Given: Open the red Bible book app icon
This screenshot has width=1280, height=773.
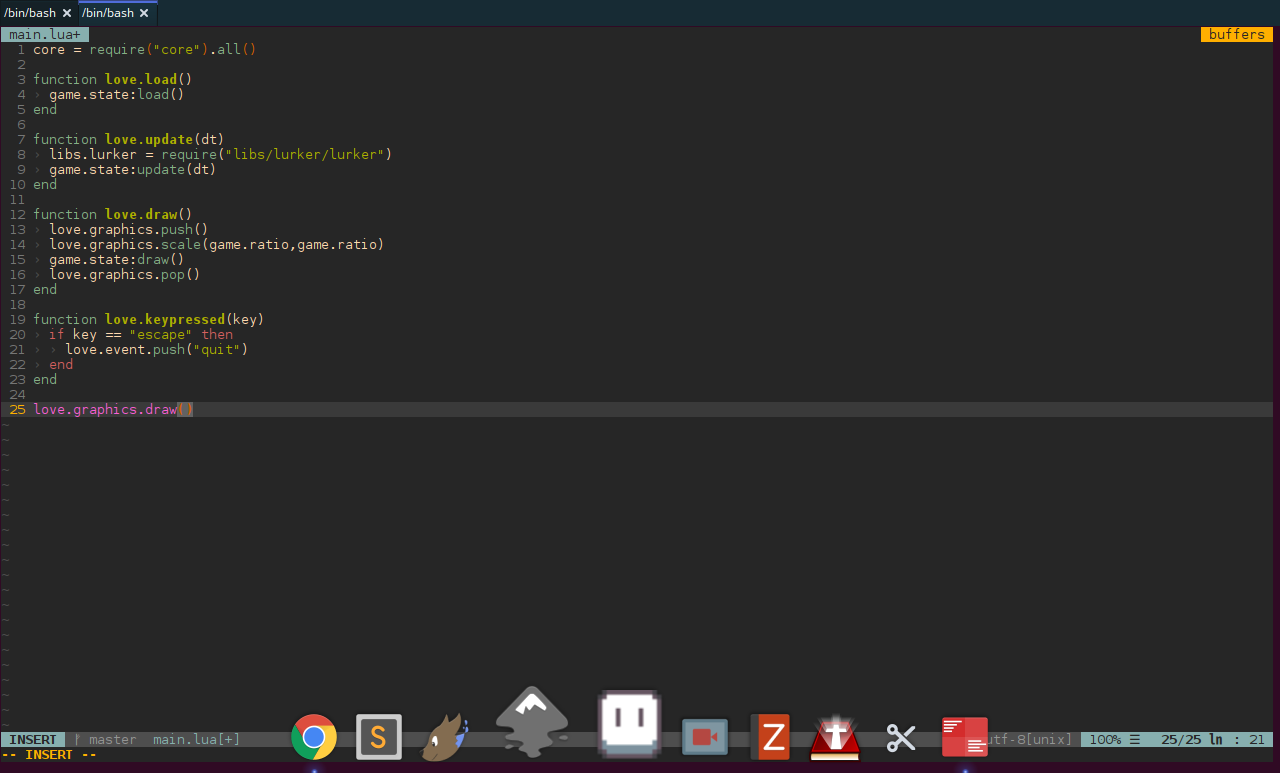Looking at the screenshot, I should [x=835, y=738].
